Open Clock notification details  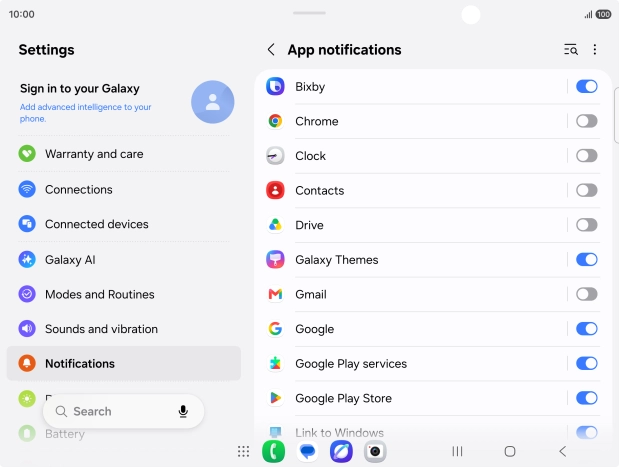pos(411,156)
